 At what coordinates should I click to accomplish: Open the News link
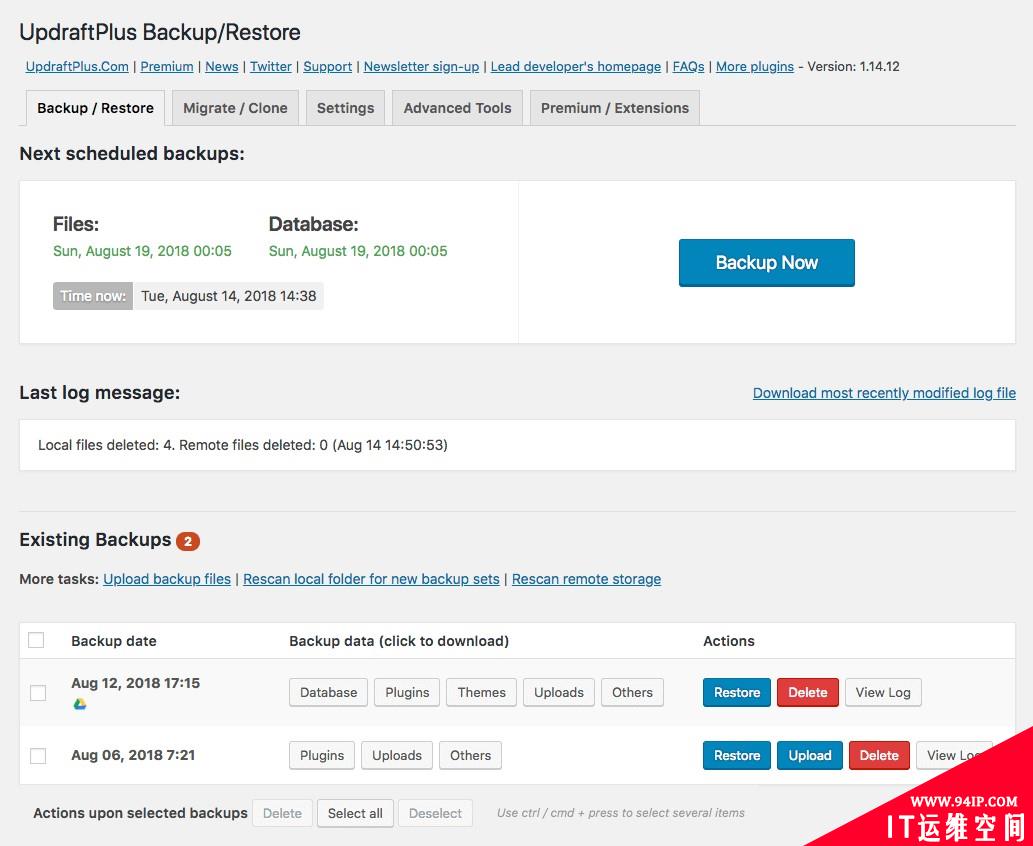[221, 67]
